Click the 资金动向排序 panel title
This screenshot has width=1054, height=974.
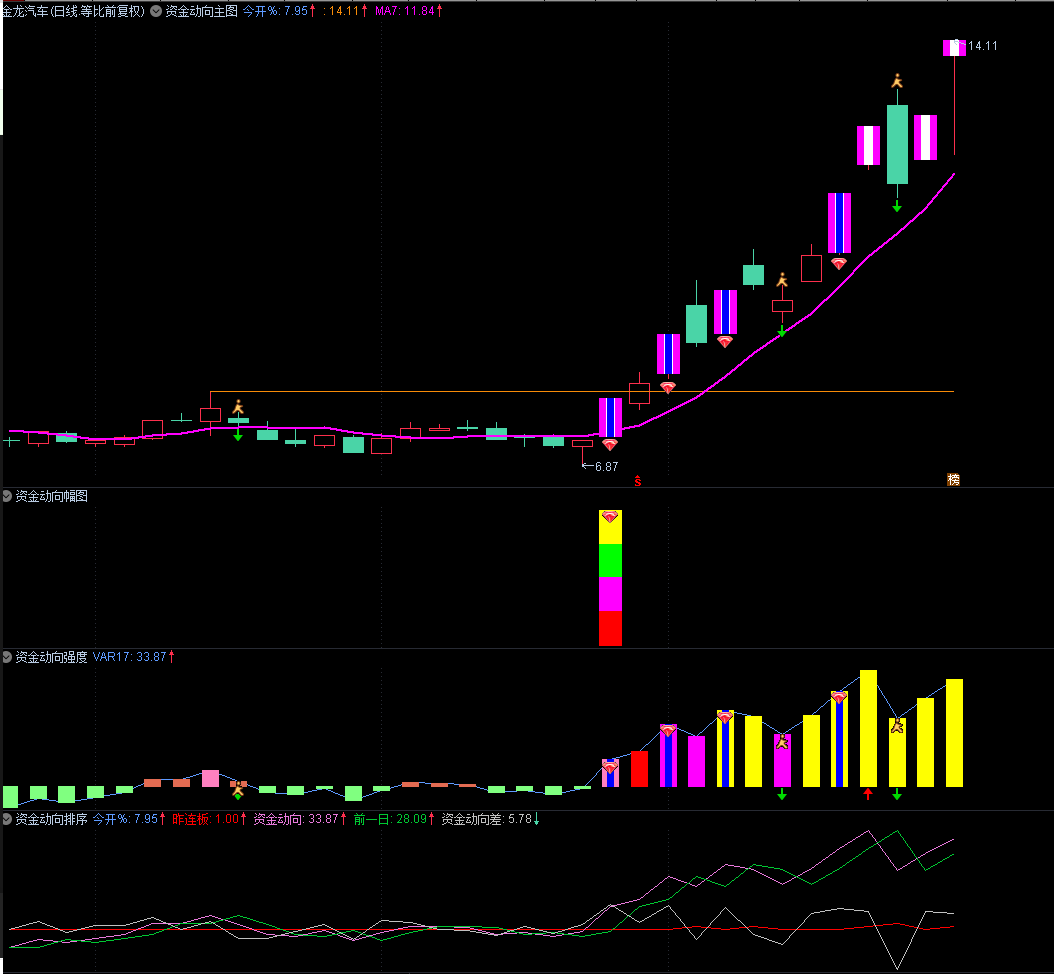click(x=51, y=820)
